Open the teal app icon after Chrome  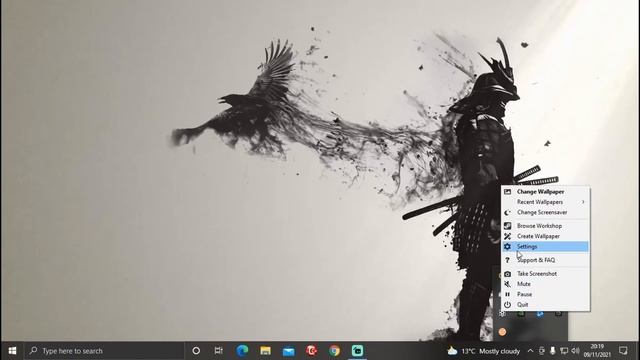pos(358,351)
